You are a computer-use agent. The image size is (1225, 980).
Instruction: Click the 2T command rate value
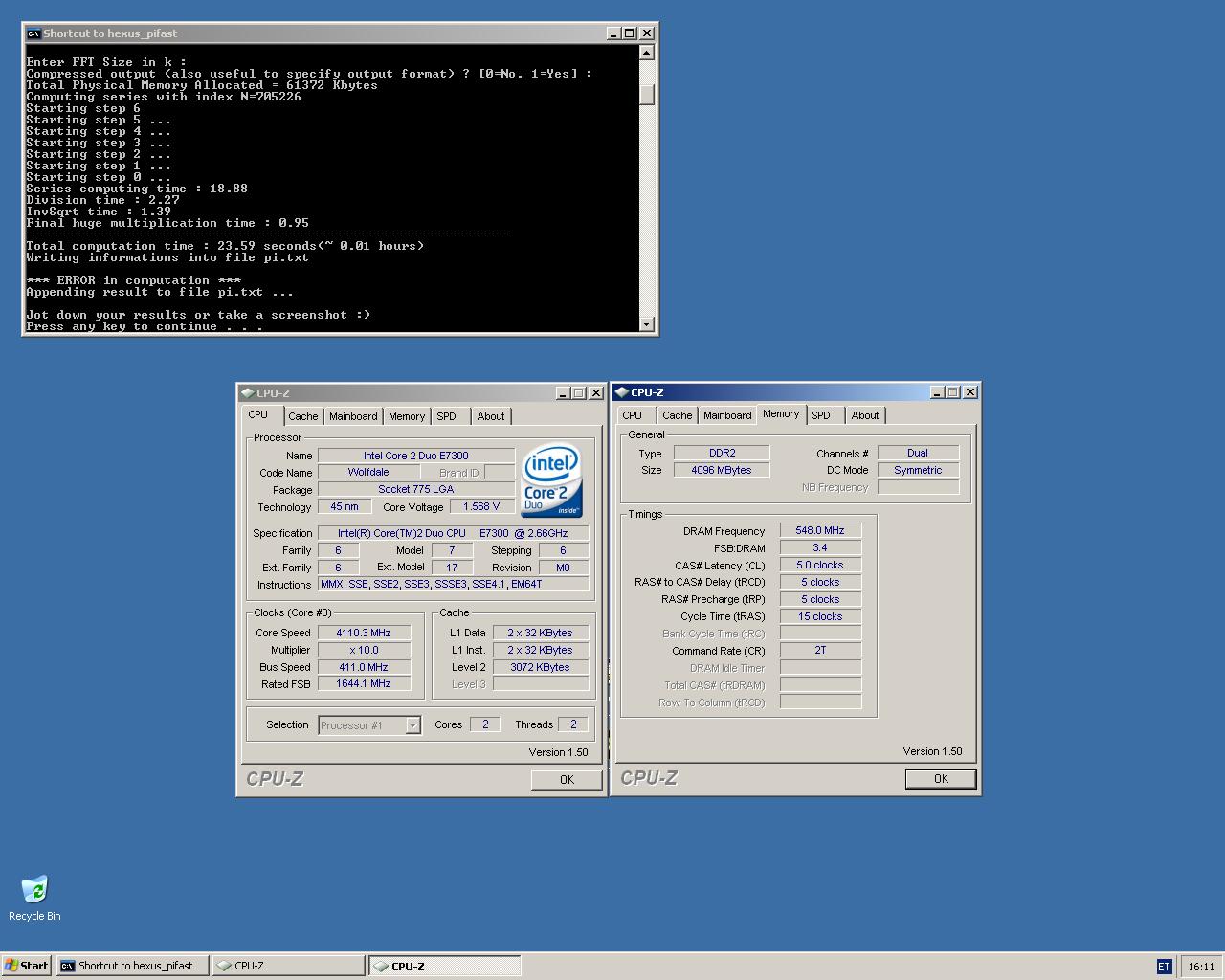click(x=820, y=650)
